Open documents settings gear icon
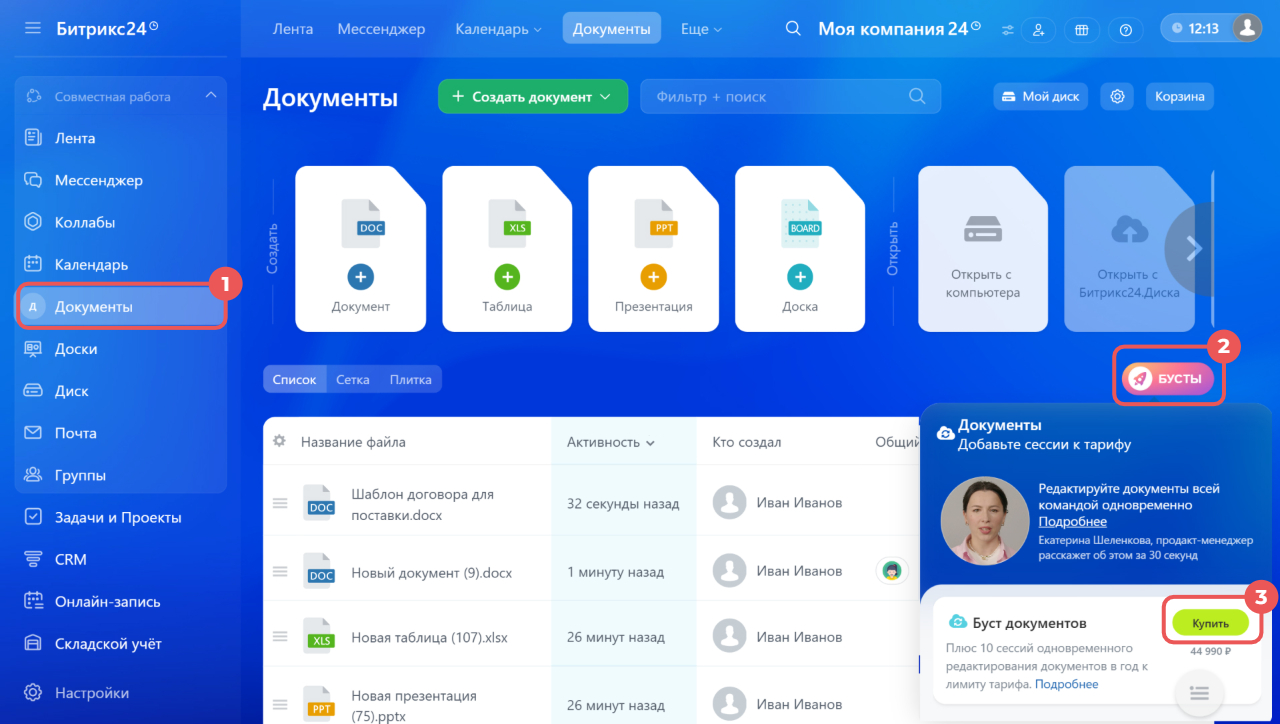The width and height of the screenshot is (1280, 724). point(1117,97)
